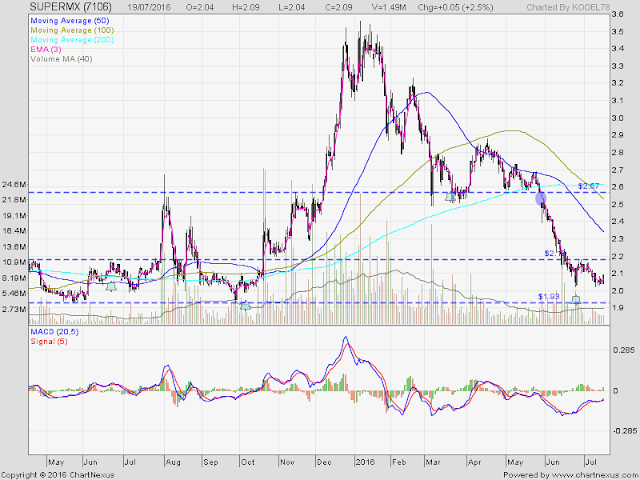Click the Copyright 2016 ChartNexus text
The height and width of the screenshot is (480, 640).
click(58, 475)
